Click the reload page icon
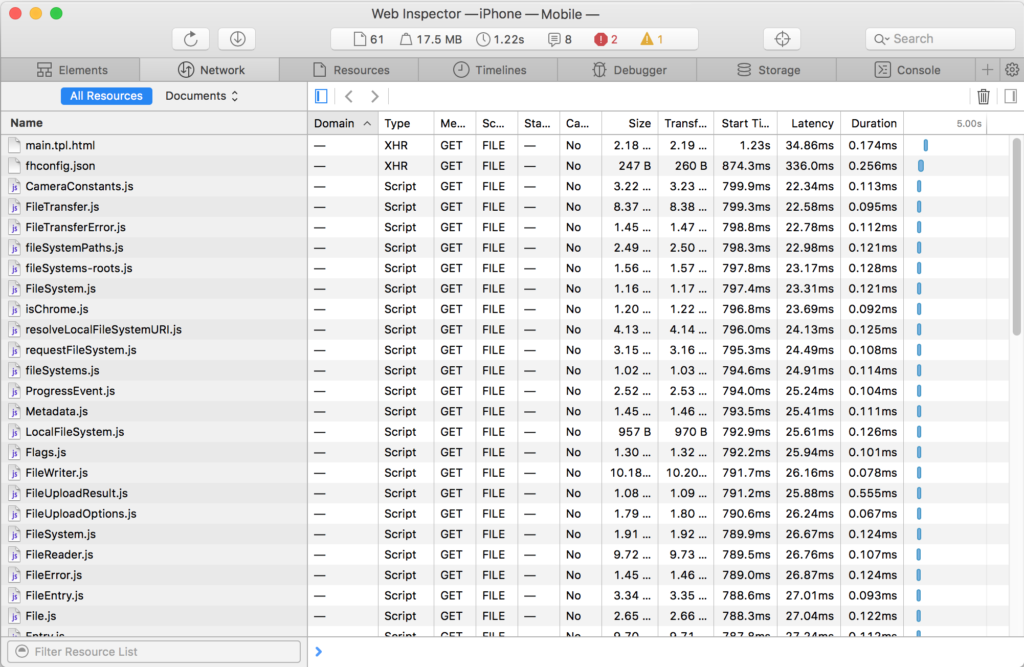The image size is (1024, 667). coord(190,39)
